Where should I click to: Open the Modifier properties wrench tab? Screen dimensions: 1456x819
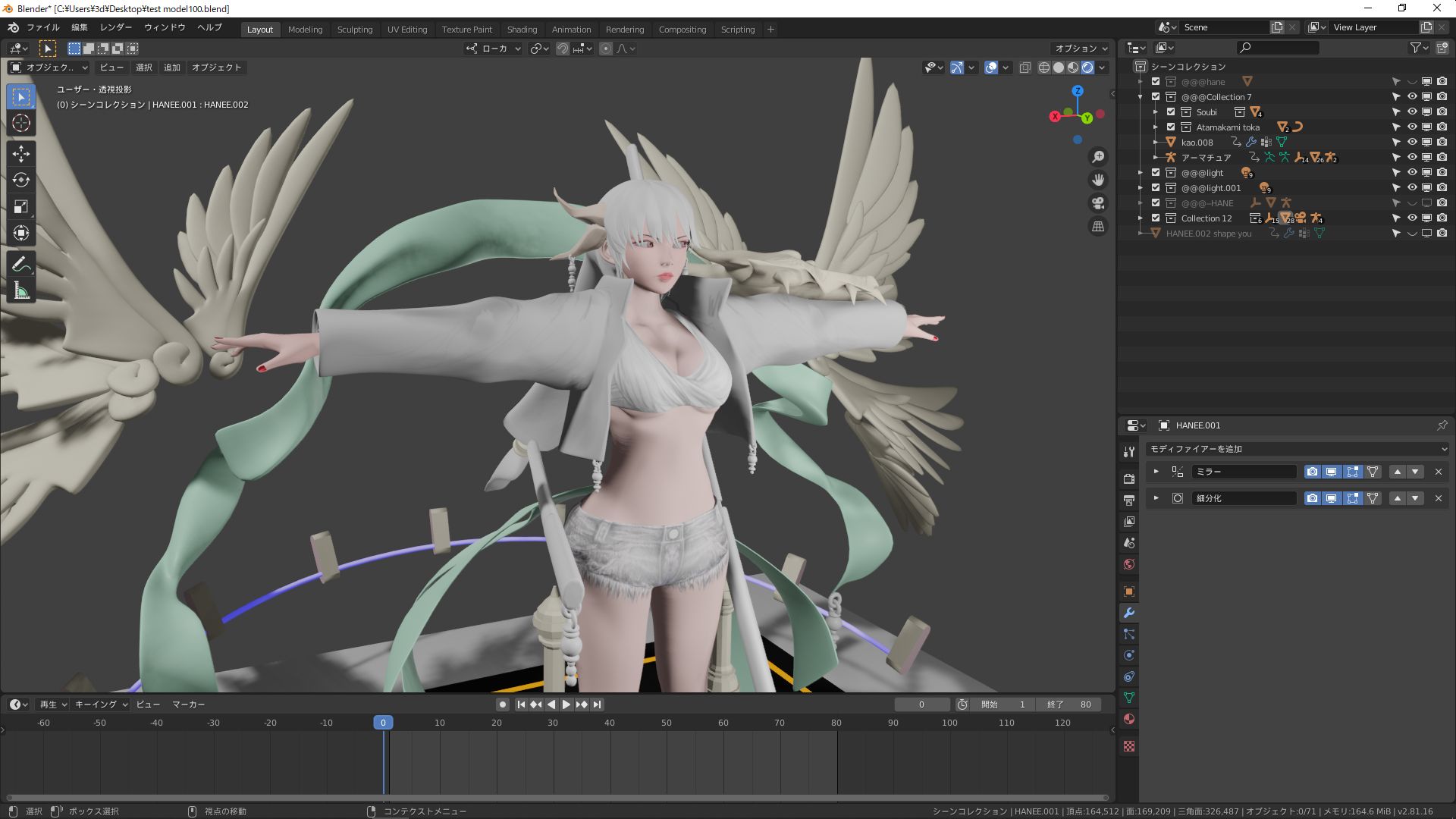1128,613
